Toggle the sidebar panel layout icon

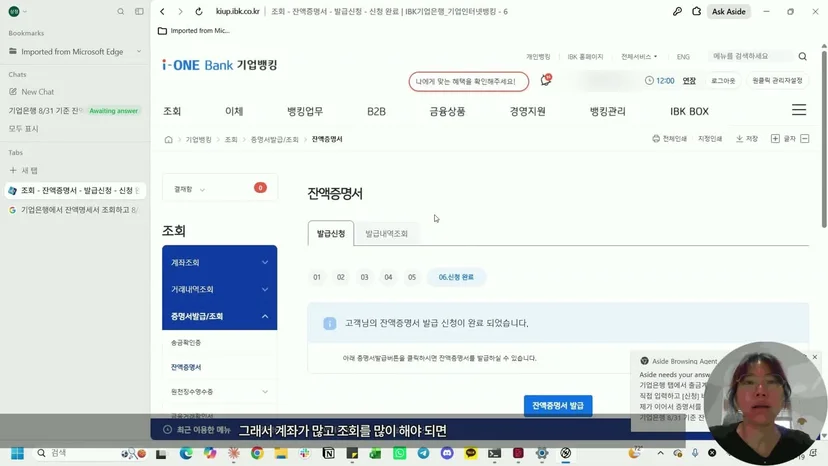[x=139, y=11]
